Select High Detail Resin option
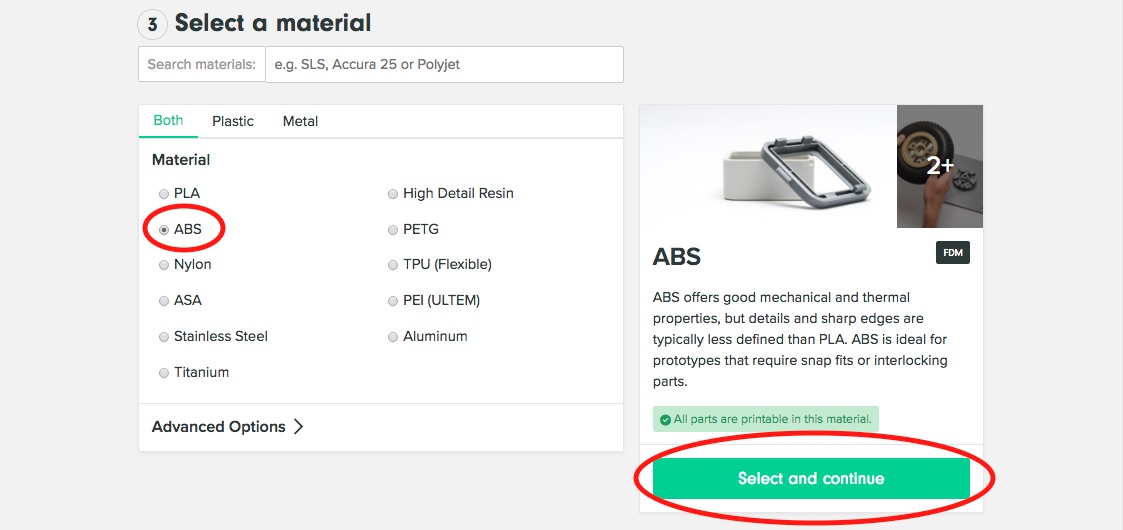This screenshot has width=1123, height=530. [x=393, y=193]
